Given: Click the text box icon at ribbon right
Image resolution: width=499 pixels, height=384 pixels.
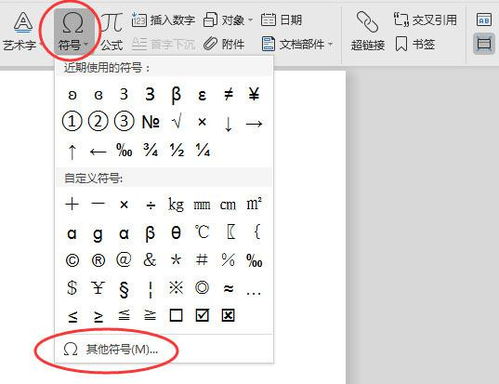Looking at the screenshot, I should click(484, 20).
